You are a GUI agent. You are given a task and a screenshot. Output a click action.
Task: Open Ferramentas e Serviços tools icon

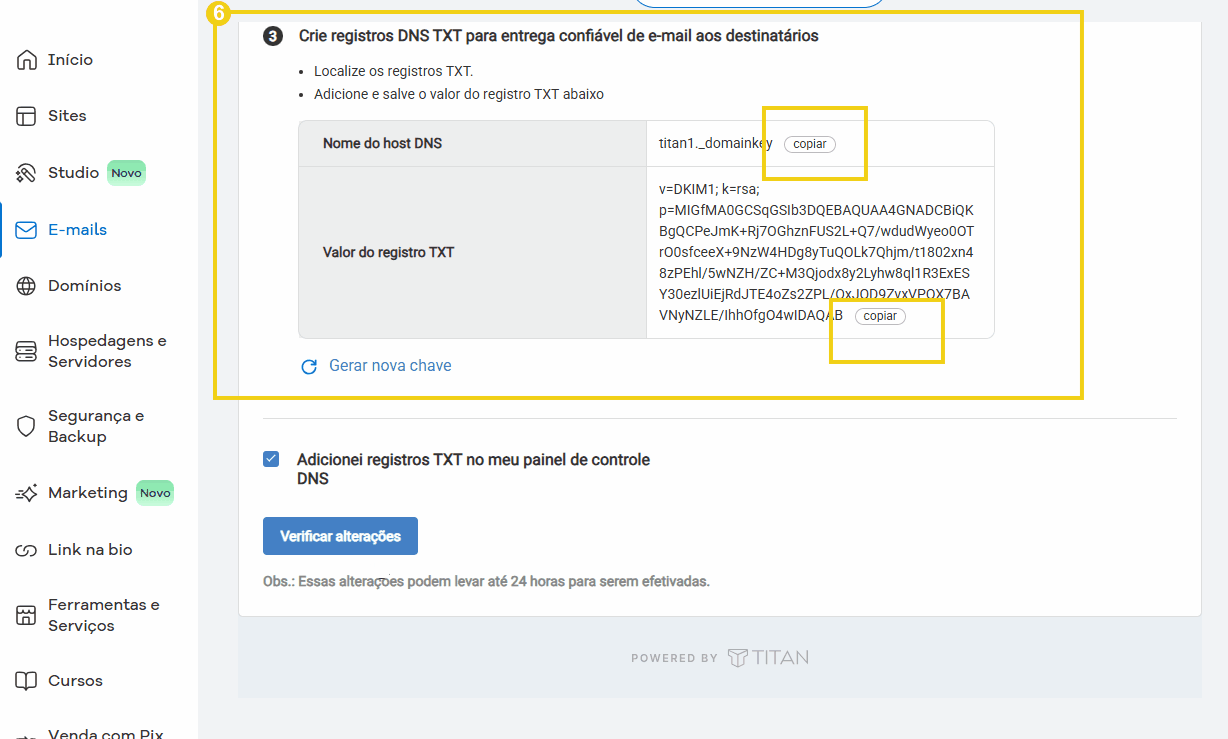pos(26,614)
